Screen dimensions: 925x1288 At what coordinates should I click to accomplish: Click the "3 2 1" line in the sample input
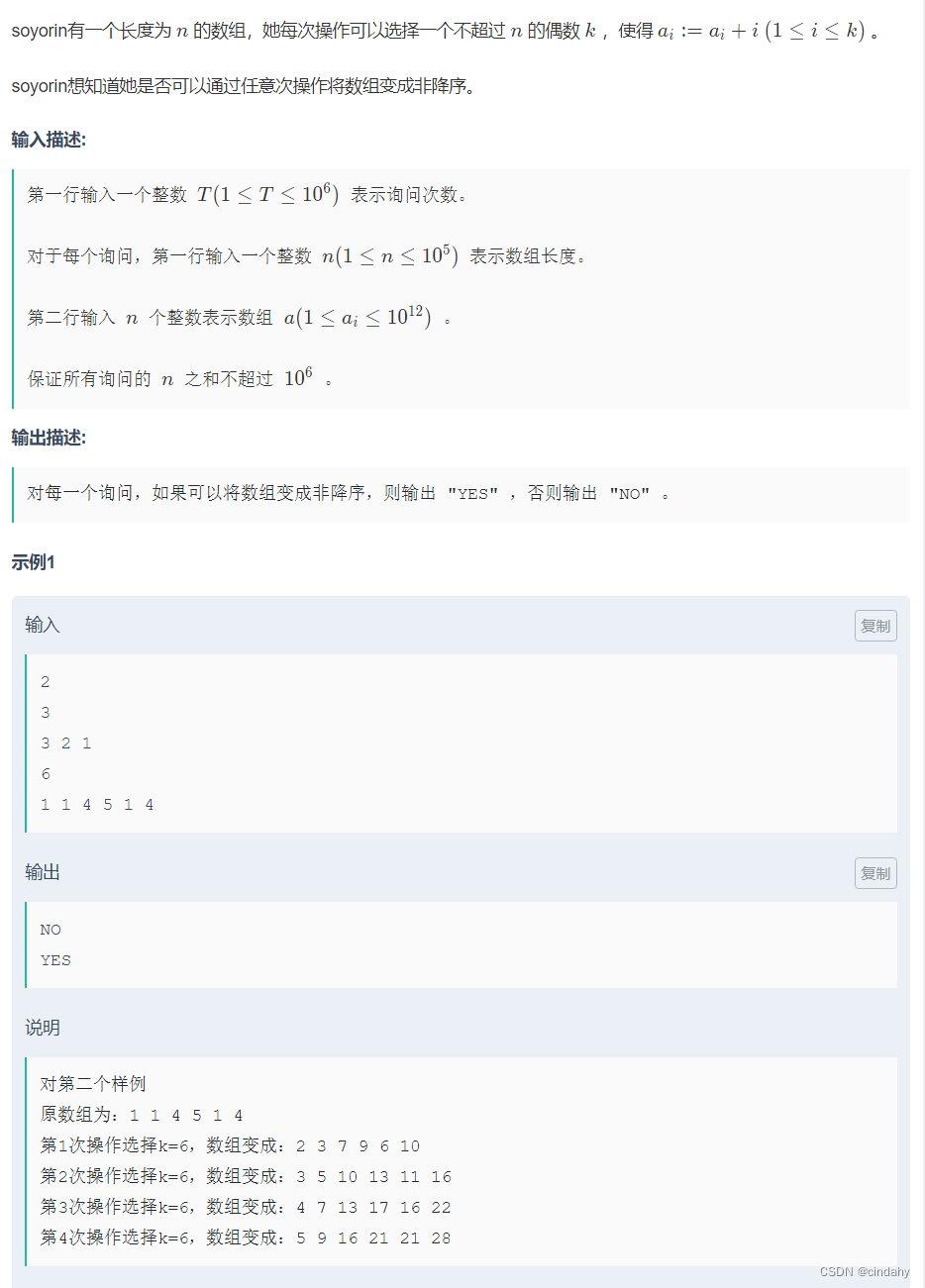(x=65, y=743)
